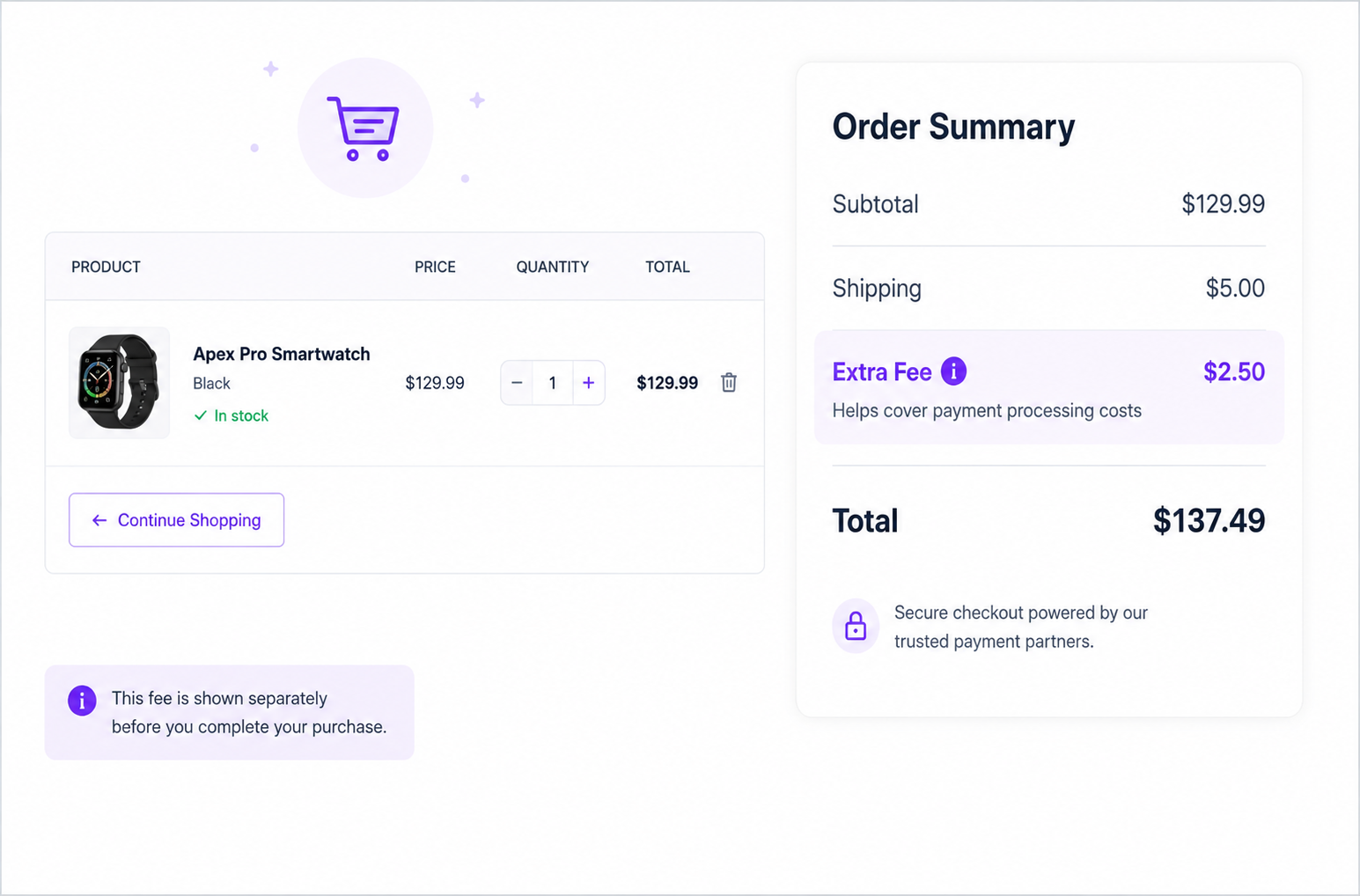Click the $137.49 order total
The height and width of the screenshot is (896, 1360).
(1209, 521)
